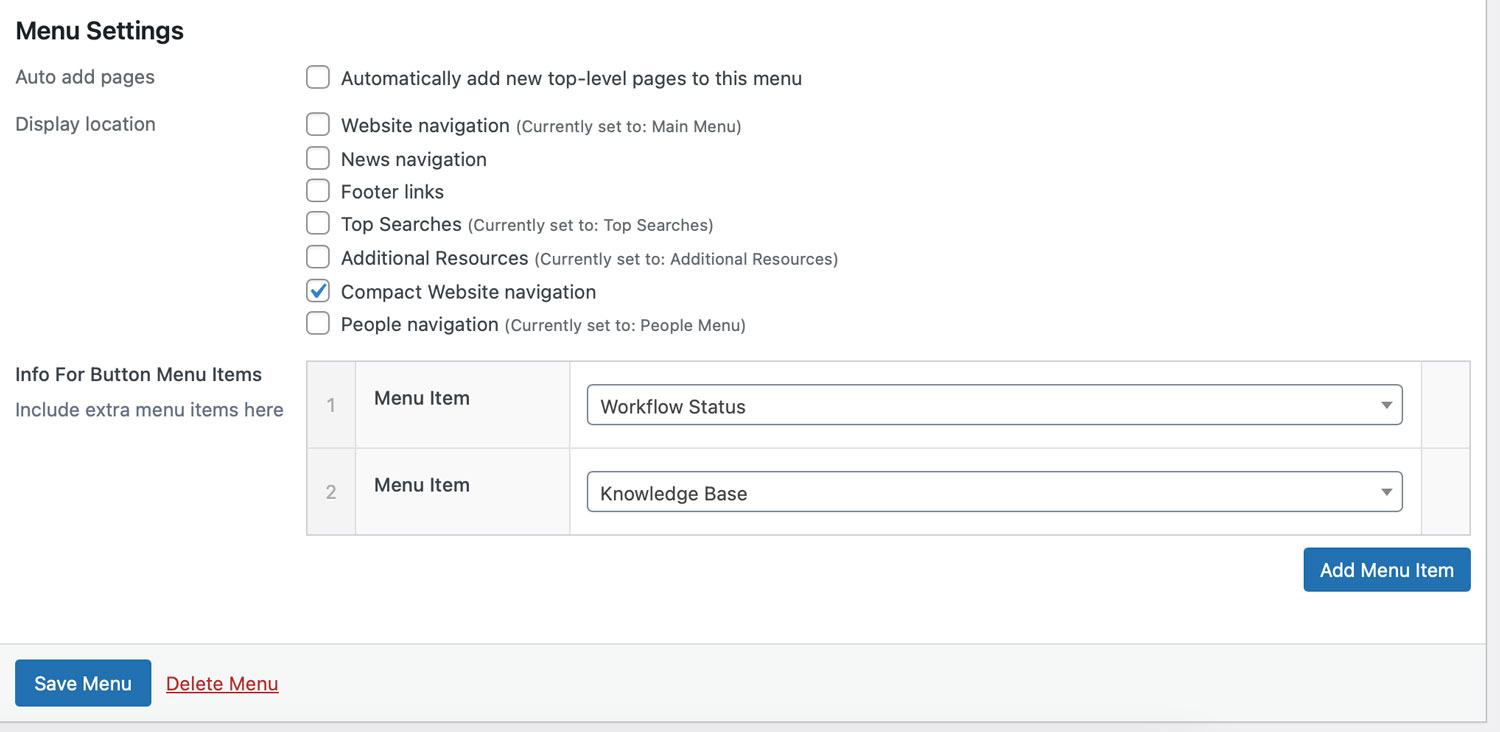The image size is (1500, 732).
Task: Toggle the People navigation checkbox
Action: coord(318,324)
